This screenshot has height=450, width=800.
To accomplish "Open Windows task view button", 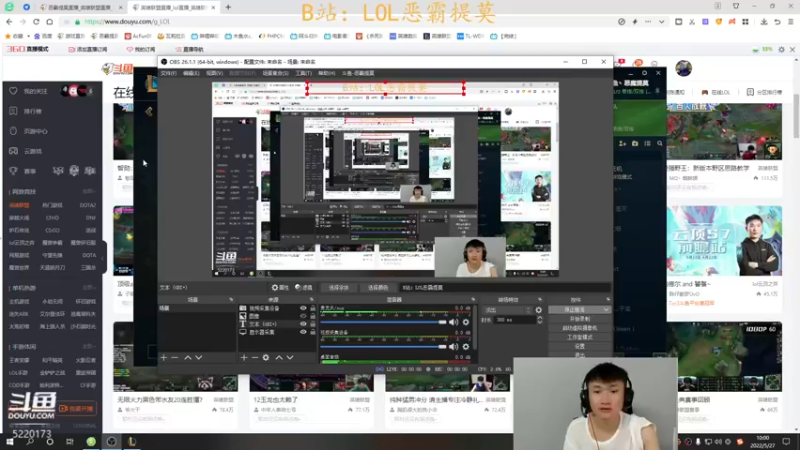I will point(69,441).
